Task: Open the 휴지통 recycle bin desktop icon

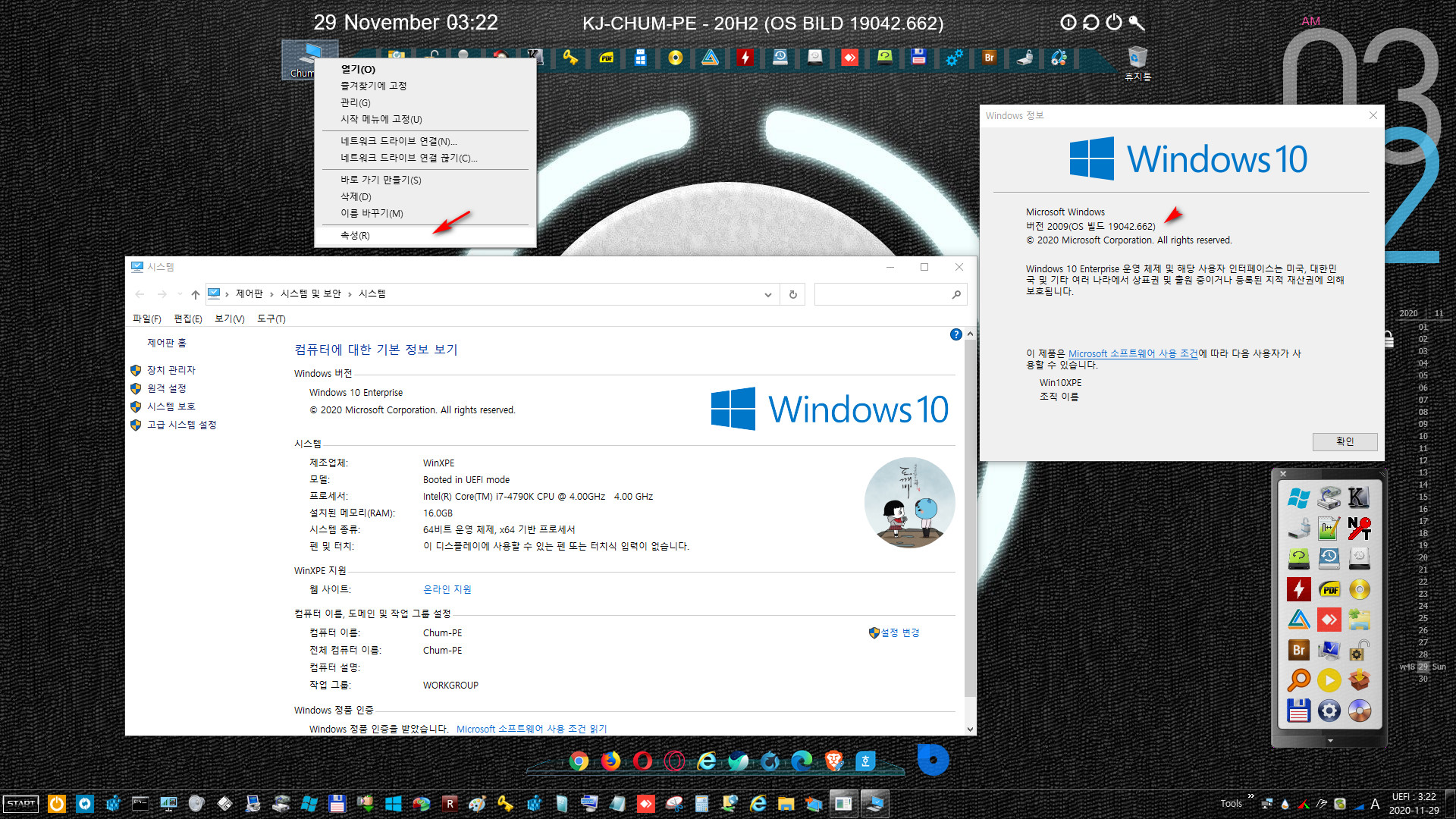Action: [1137, 62]
